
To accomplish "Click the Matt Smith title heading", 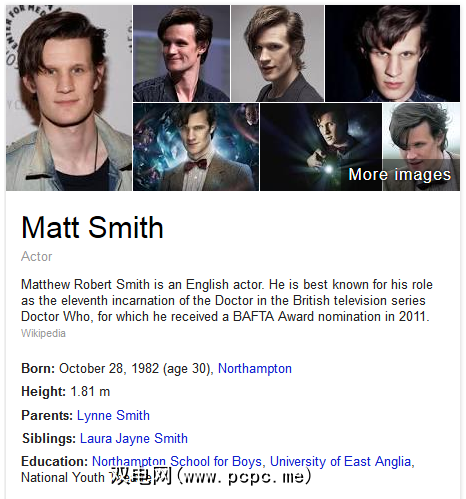I will pos(92,227).
